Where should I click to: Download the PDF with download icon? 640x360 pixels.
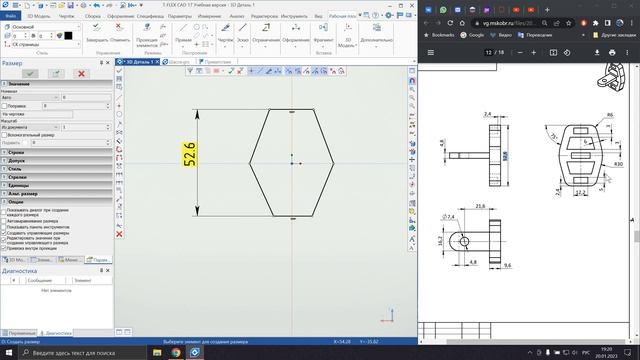coord(597,53)
